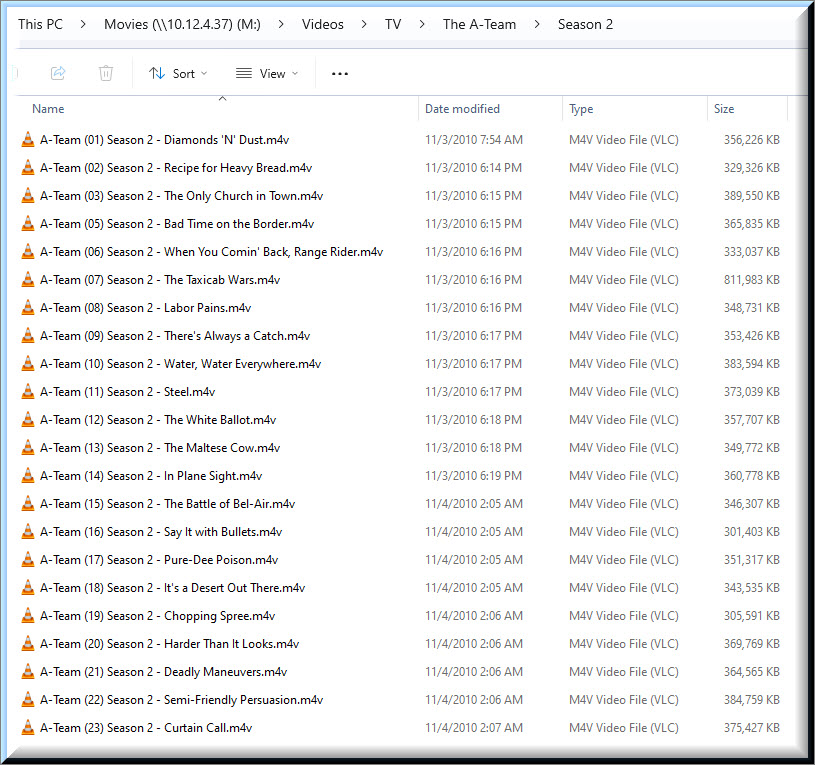The image size is (815, 765).
Task: Click the VLC icon for It's a Desert Out There
Action: pos(28,588)
